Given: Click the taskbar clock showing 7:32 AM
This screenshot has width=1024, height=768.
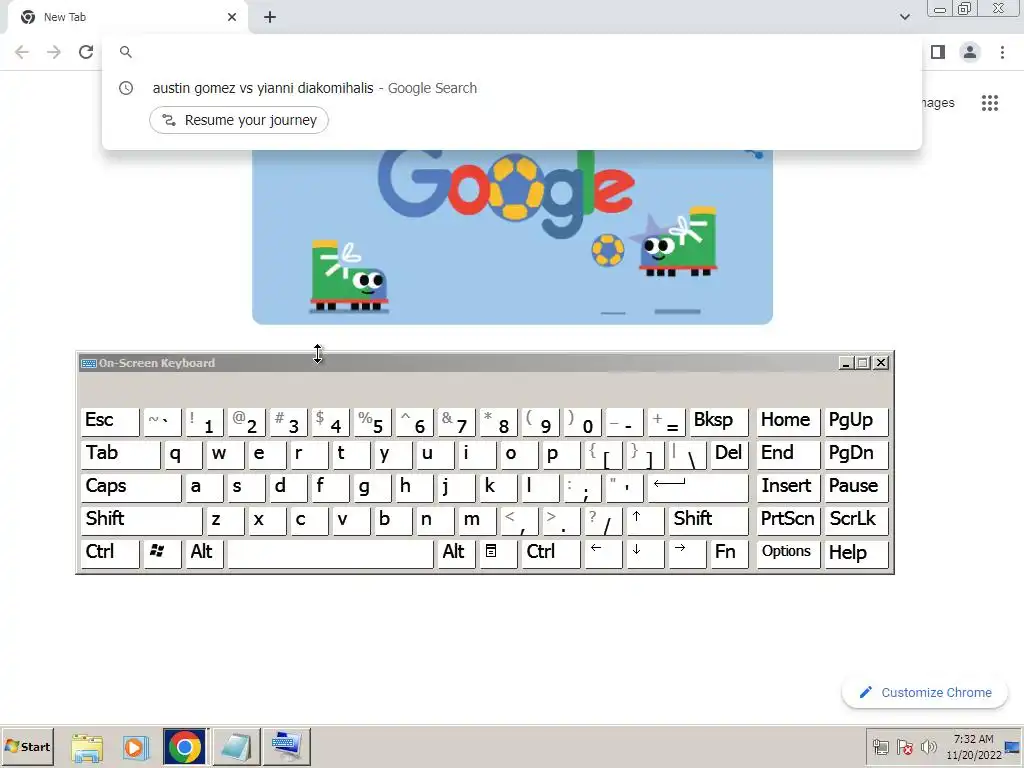Looking at the screenshot, I should coord(973,747).
